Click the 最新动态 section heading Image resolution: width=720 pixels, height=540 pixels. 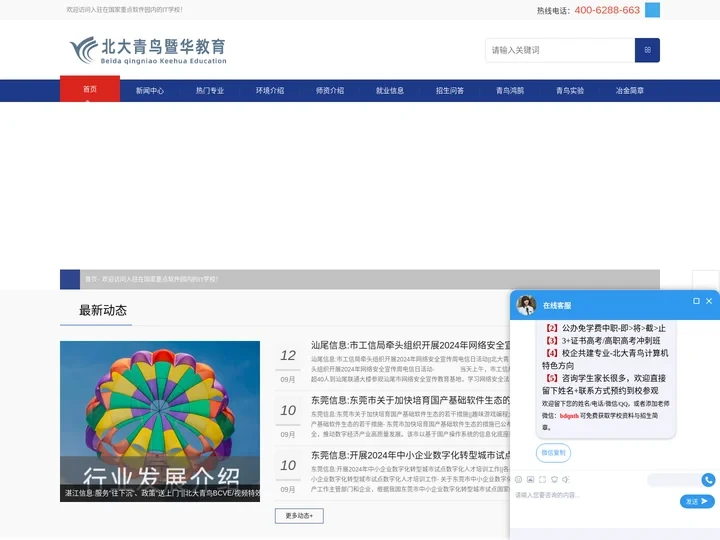click(x=103, y=310)
